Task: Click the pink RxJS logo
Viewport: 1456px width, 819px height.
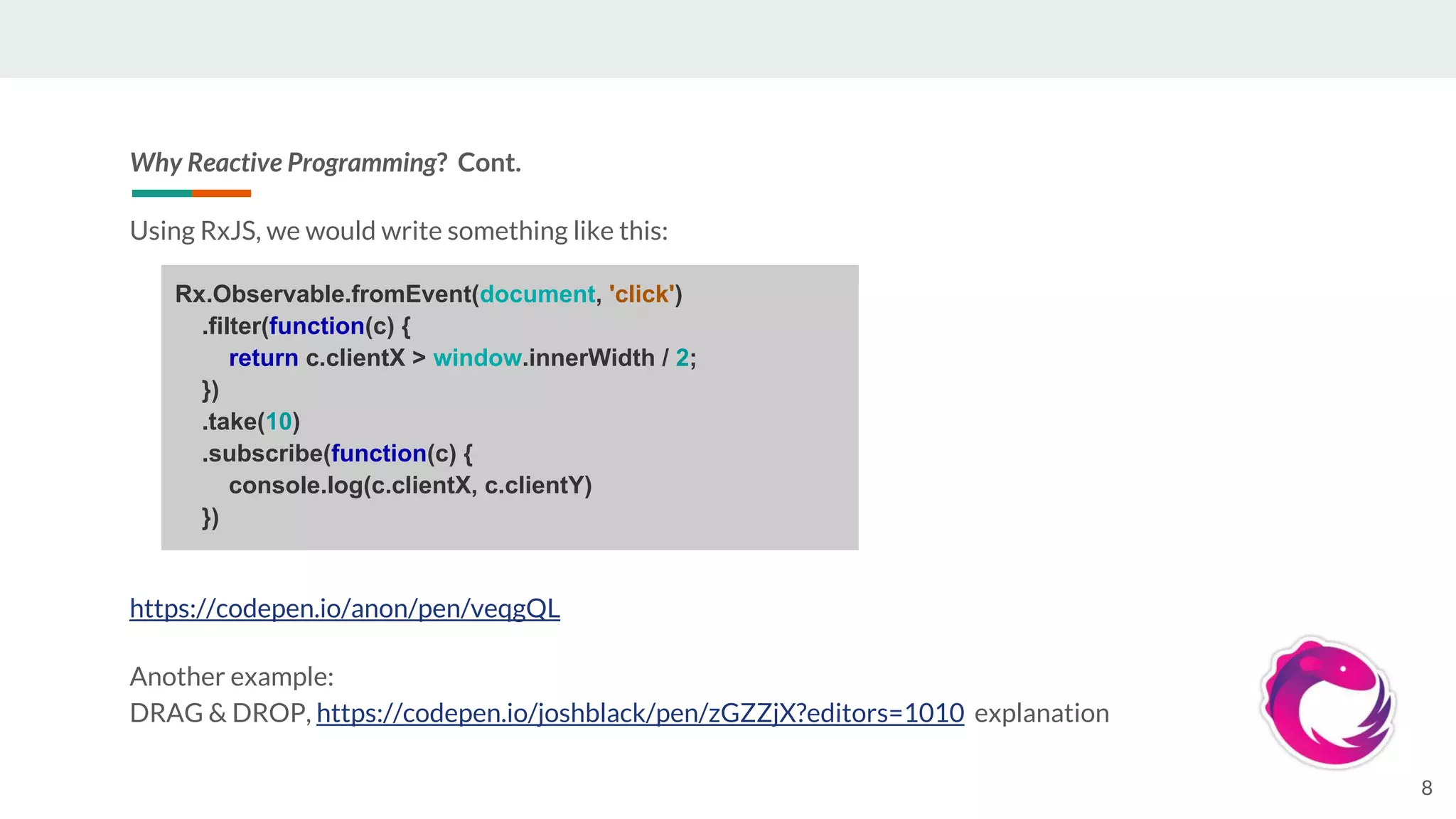Action: point(1327,702)
